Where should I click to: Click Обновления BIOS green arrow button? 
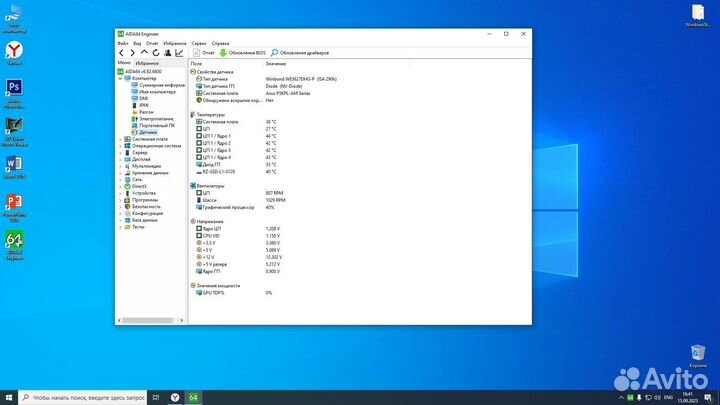click(242, 53)
